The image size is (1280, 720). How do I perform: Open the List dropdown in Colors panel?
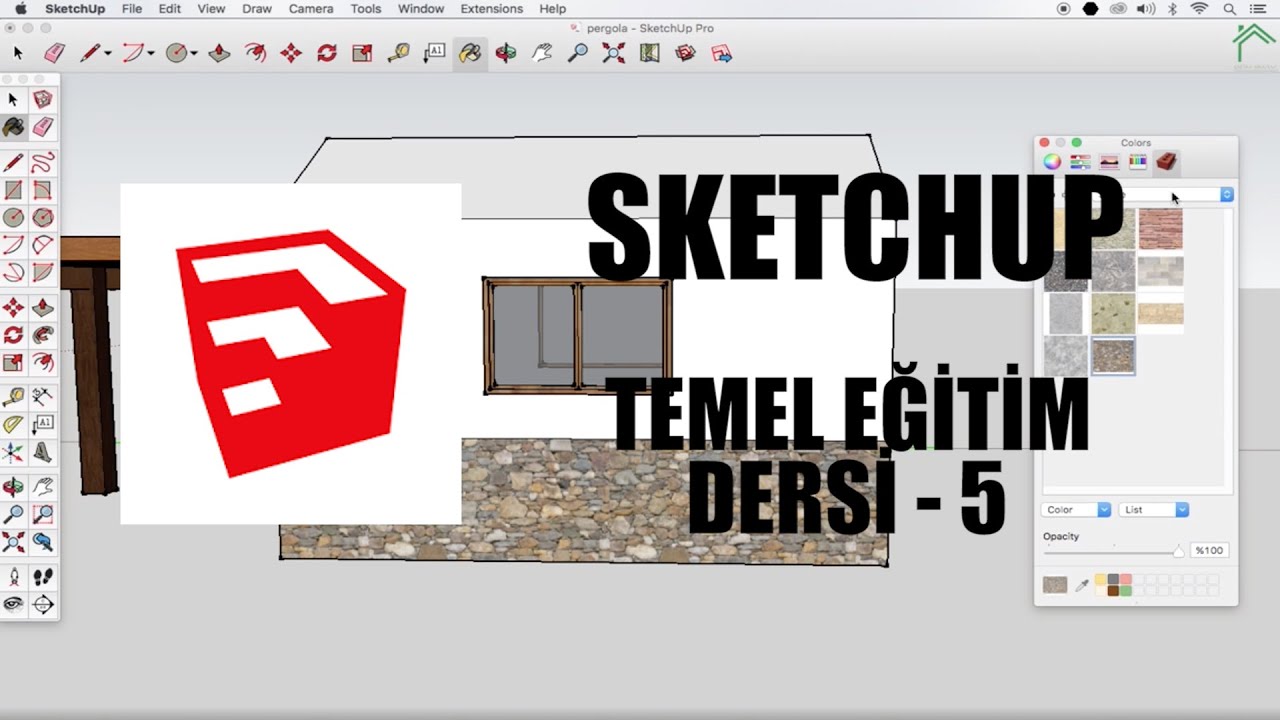[1154, 510]
